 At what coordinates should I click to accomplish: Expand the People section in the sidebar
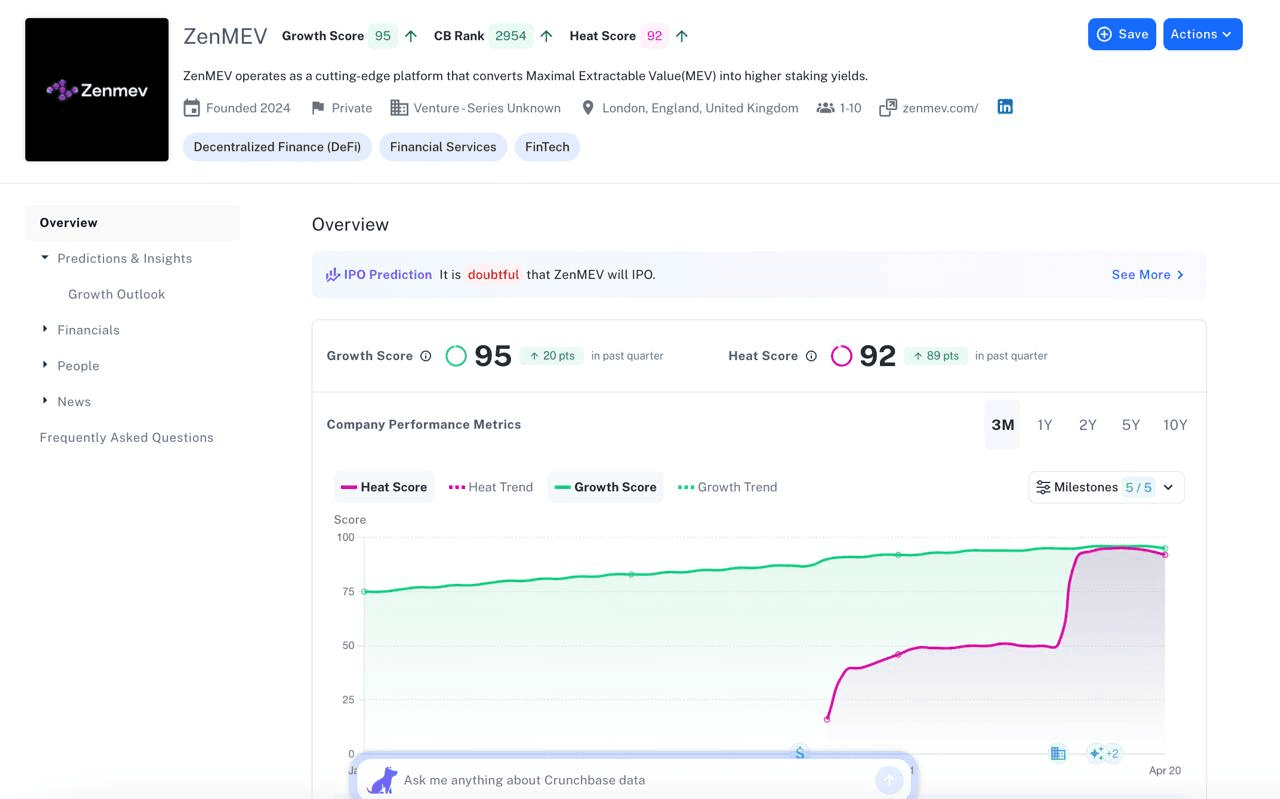click(79, 365)
